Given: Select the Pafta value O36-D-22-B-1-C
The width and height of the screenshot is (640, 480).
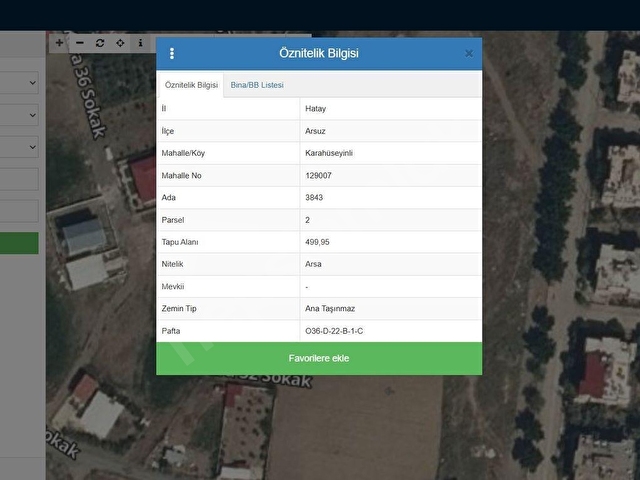Looking at the screenshot, I should [x=334, y=331].
